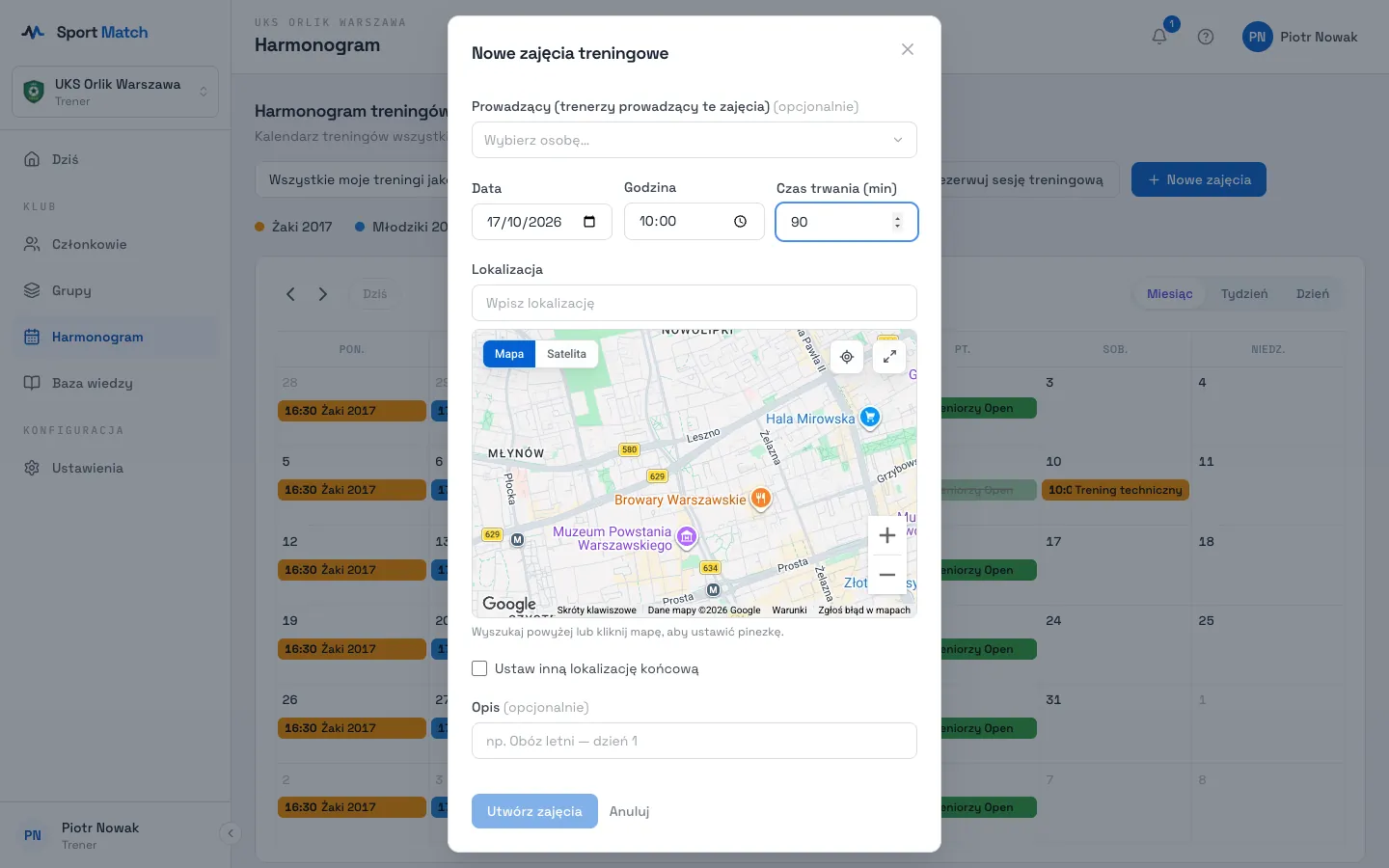Image resolution: width=1389 pixels, height=868 pixels.
Task: Open the notifications bell
Action: pos(1159,37)
